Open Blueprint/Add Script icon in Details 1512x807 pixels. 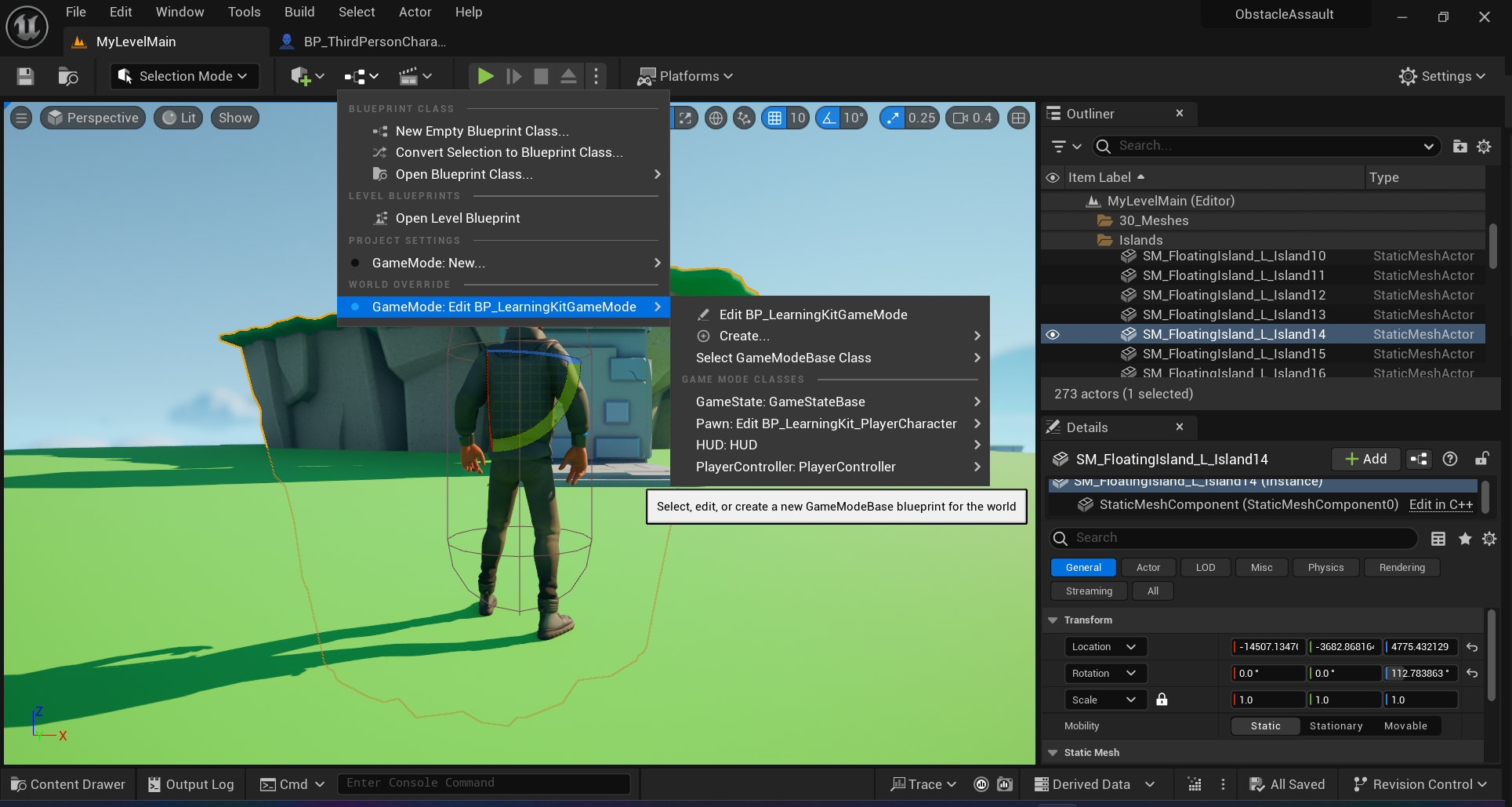tap(1419, 459)
